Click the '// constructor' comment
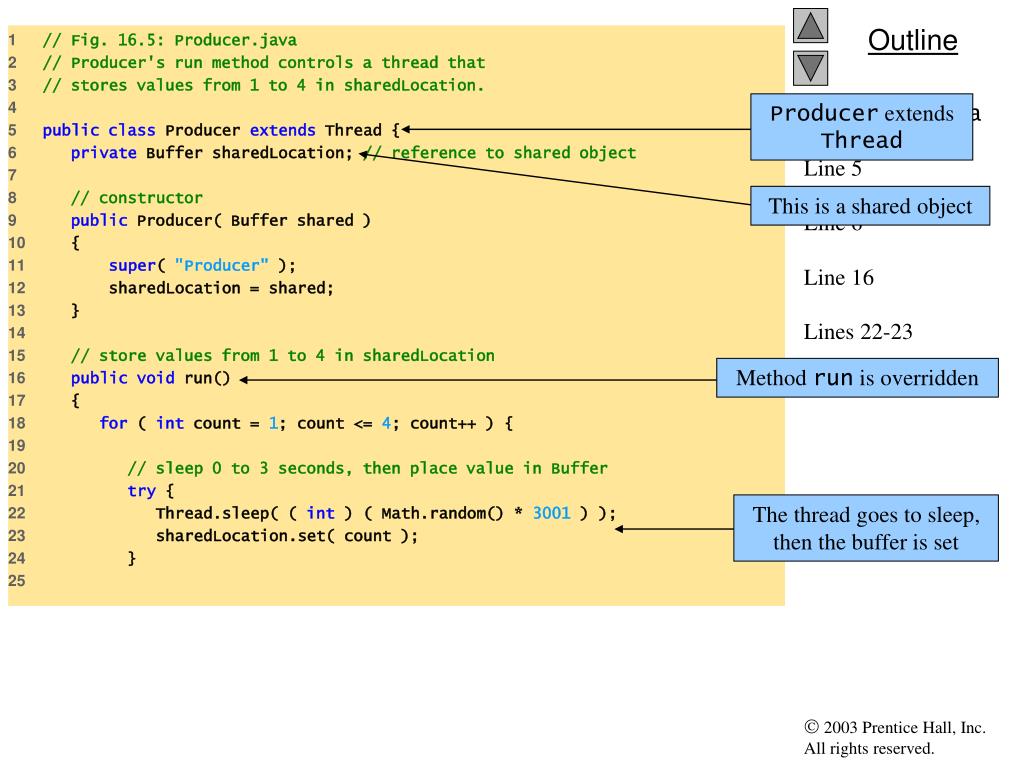The width and height of the screenshot is (1024, 768). tap(136, 198)
